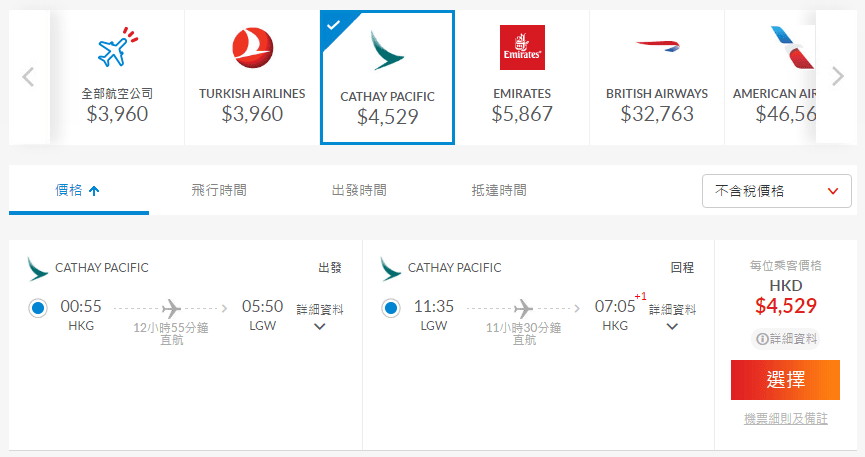
Task: Select the 11:35 LGW return flight radio
Action: 391,308
